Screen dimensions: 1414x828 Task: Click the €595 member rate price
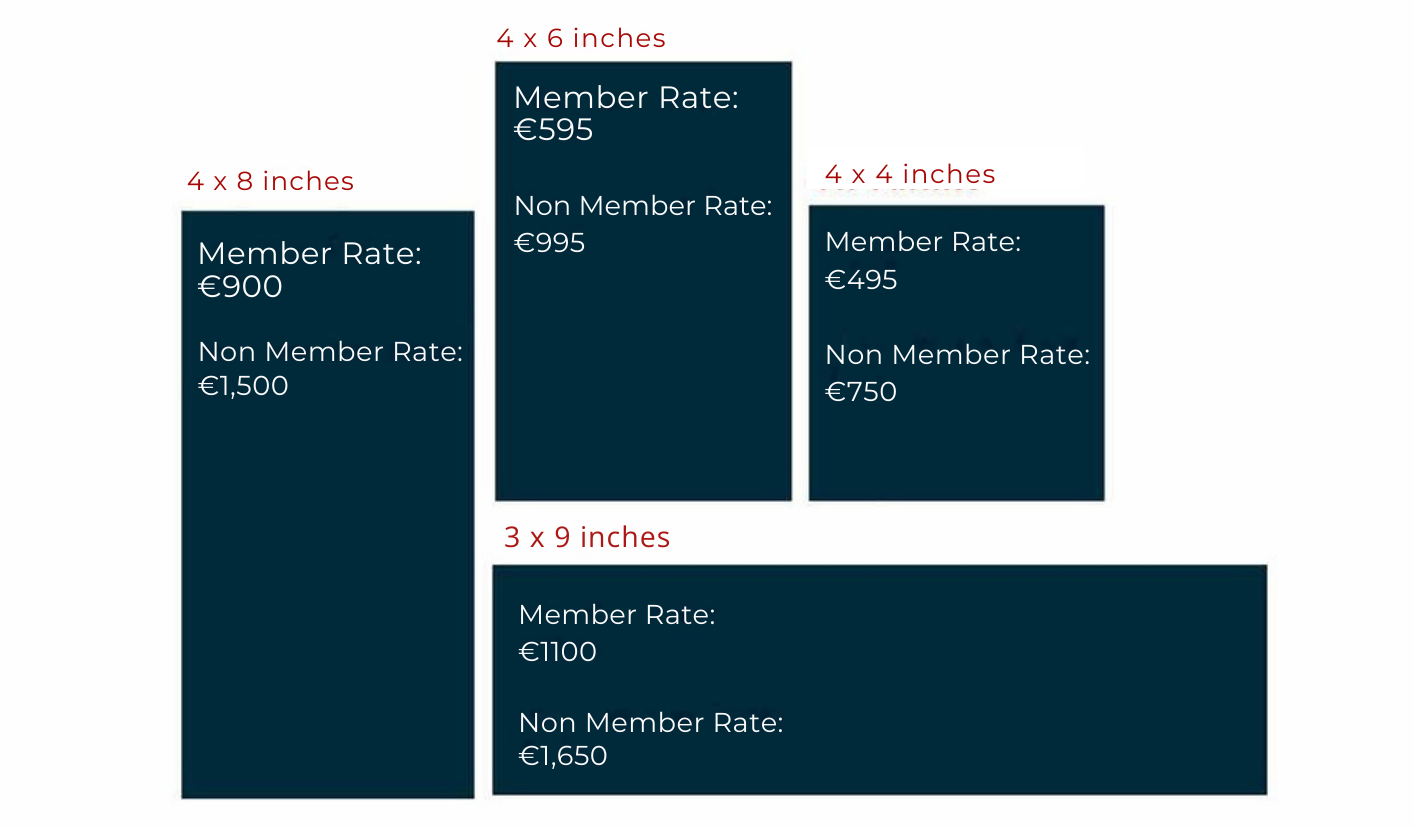point(553,130)
